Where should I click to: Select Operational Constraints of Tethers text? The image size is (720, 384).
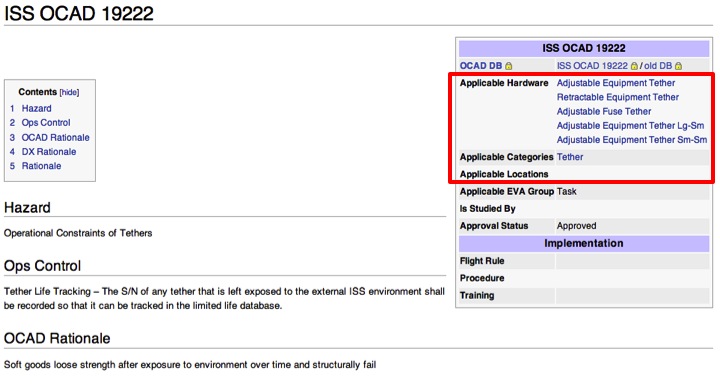78,233
